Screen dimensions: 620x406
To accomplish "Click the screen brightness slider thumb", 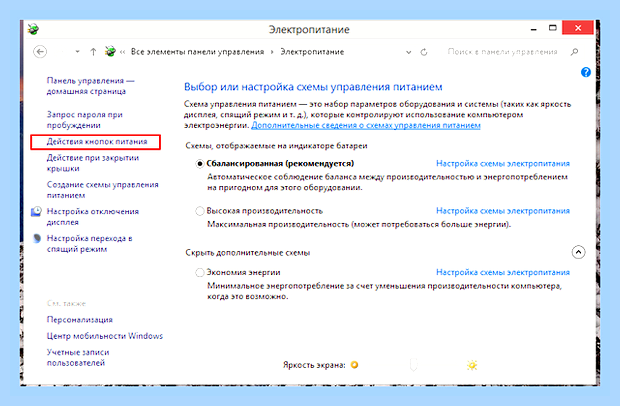I will (x=413, y=364).
